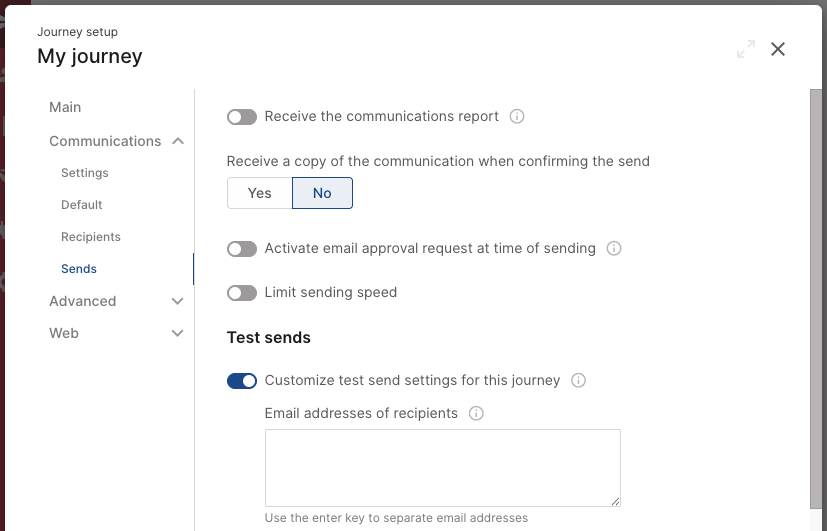Go to Settings under Communications
This screenshot has height=531, width=827.
[x=84, y=173]
